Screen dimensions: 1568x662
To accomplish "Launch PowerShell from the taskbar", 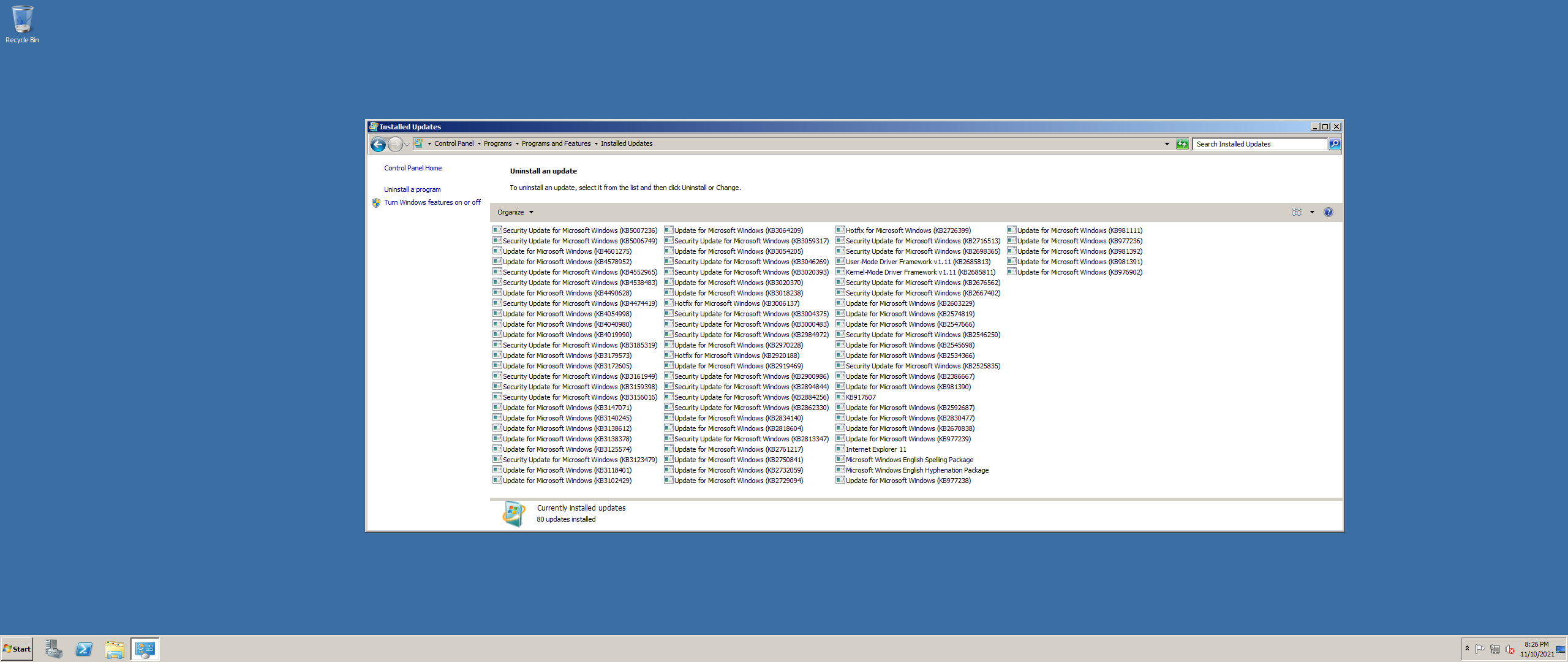I will click(84, 649).
